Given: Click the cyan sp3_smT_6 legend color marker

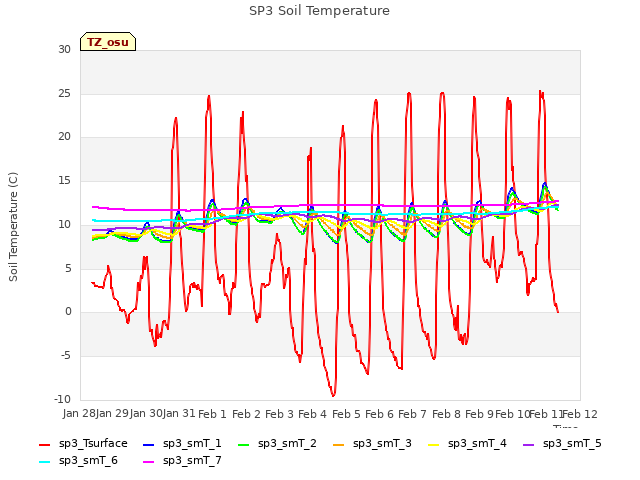Looking at the screenshot, I should [44, 462].
